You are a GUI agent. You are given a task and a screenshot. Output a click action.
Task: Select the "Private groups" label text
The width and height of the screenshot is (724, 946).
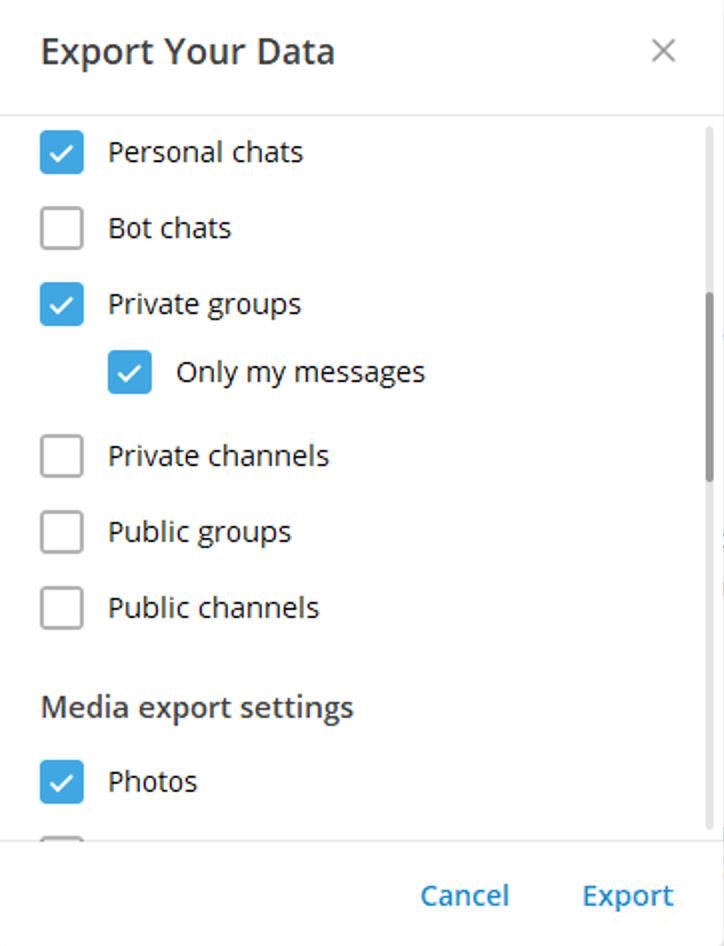pyautogui.click(x=204, y=305)
